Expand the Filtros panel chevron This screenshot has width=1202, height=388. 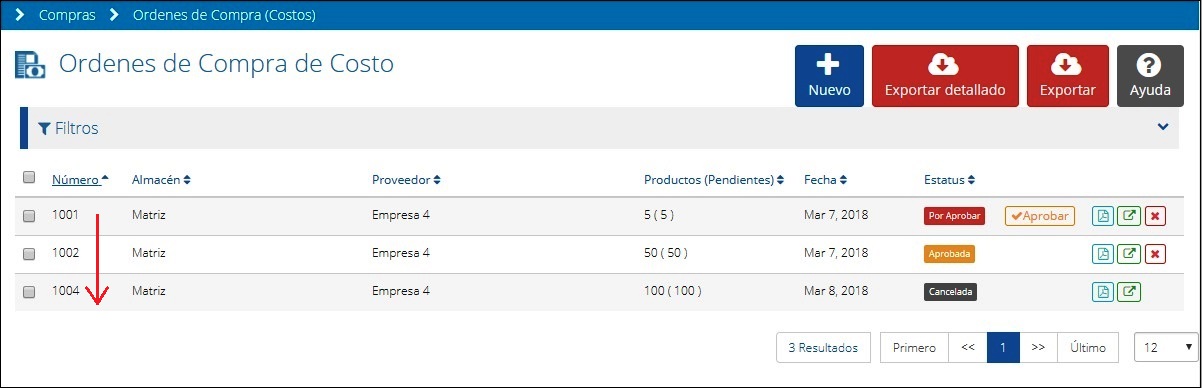1163,127
